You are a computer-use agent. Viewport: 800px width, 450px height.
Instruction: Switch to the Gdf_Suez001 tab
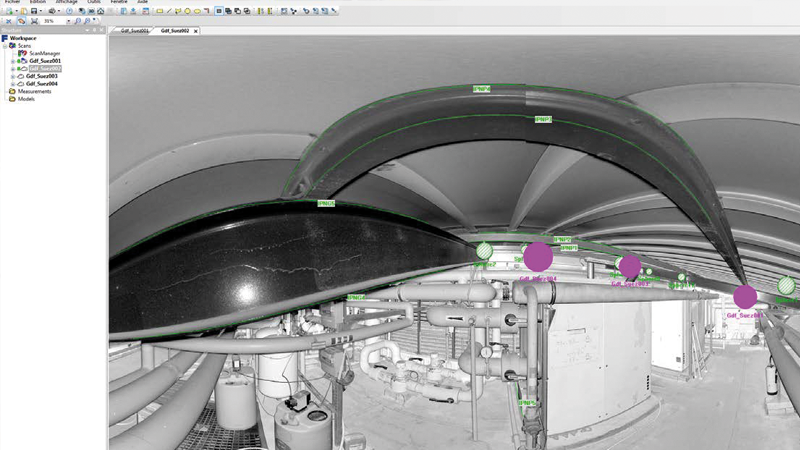coord(134,31)
